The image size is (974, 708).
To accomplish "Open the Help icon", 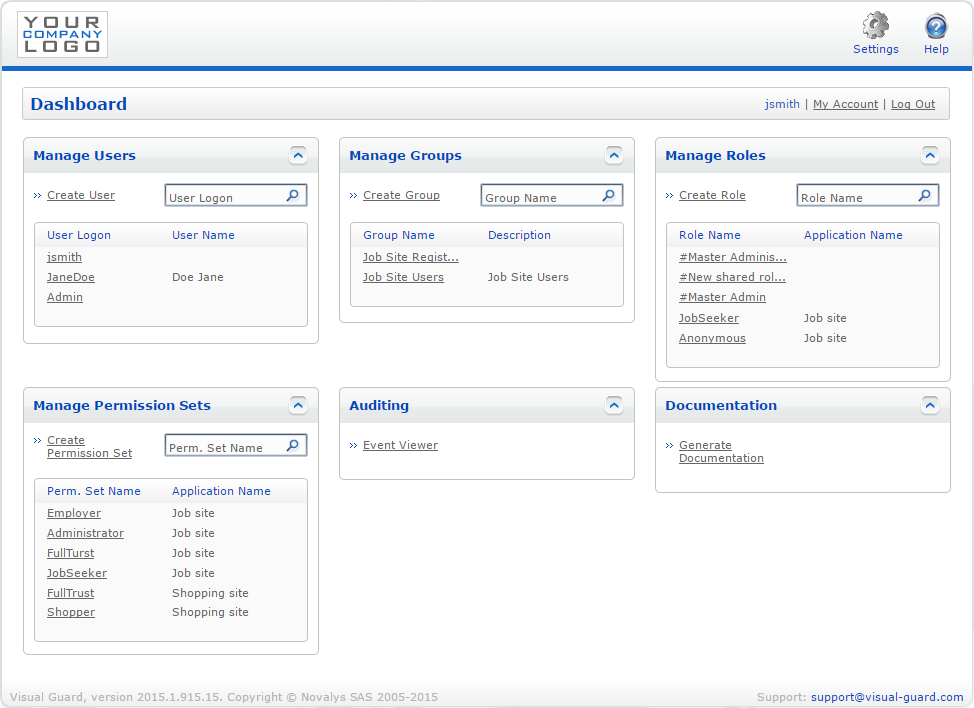I will (936, 25).
